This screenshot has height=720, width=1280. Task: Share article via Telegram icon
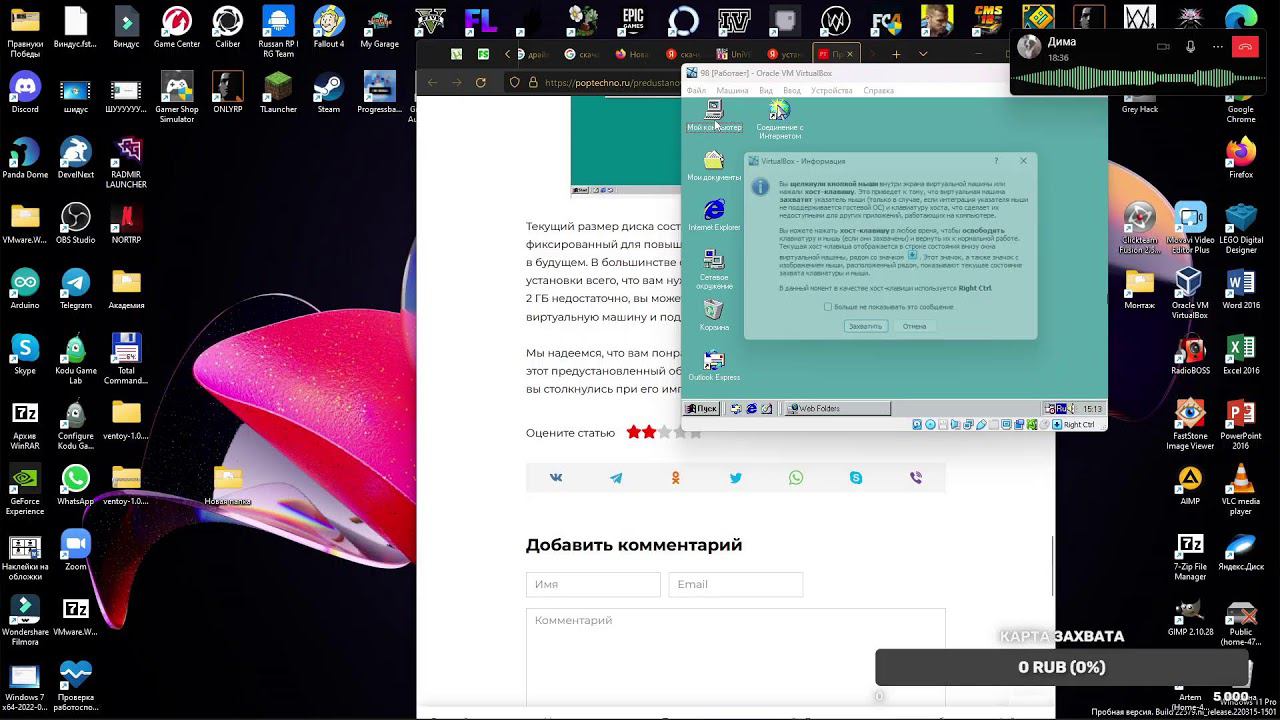click(x=616, y=478)
